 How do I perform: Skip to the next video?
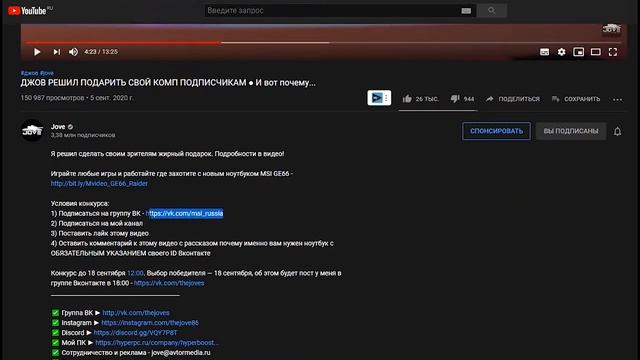[x=56, y=52]
